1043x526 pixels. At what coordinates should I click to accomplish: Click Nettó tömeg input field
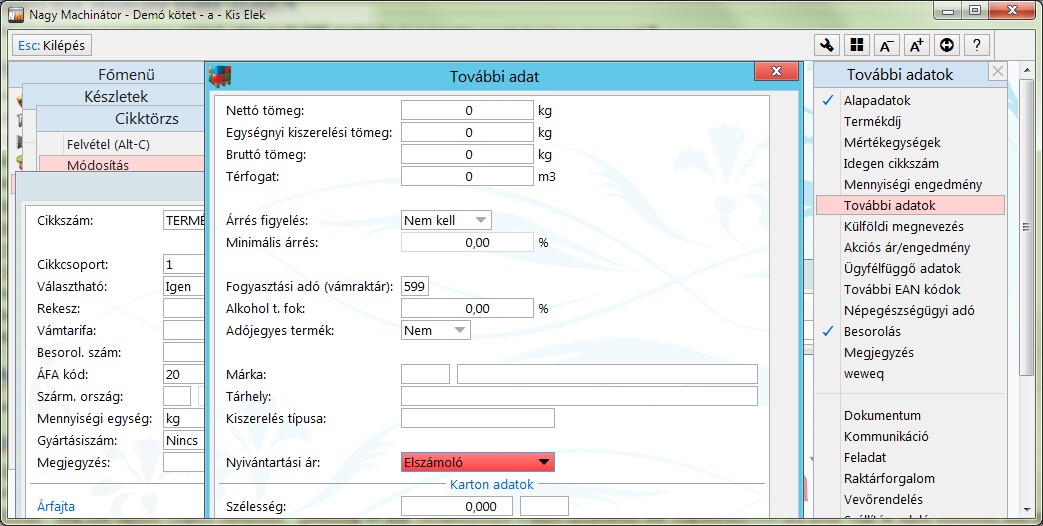click(467, 110)
